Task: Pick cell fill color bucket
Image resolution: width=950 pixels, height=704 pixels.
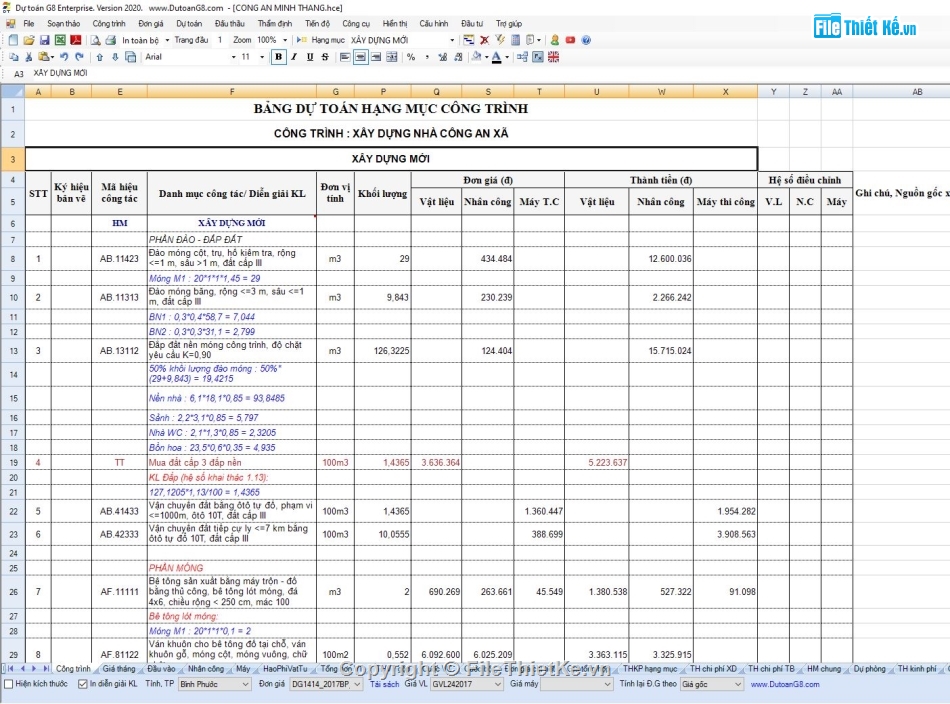Action: coord(477,57)
